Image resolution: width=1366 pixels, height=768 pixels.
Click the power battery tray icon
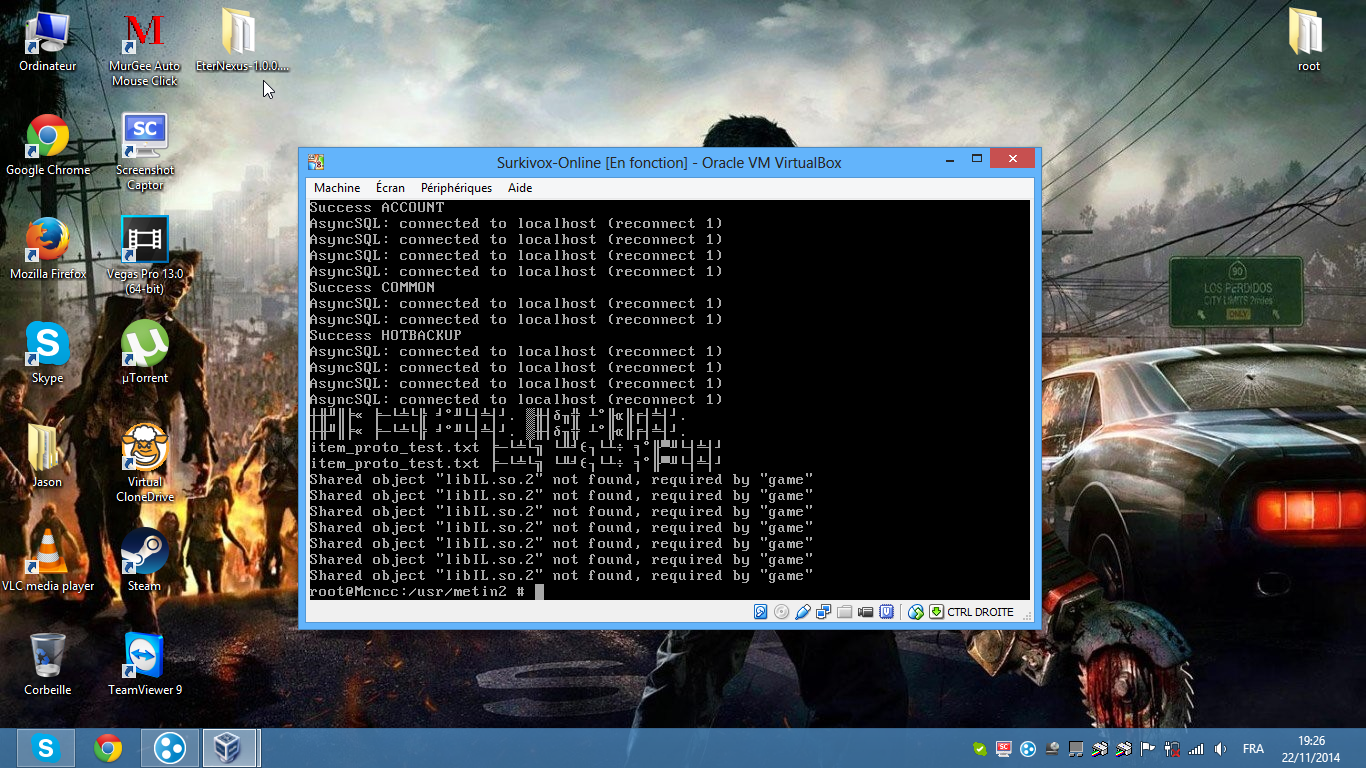click(x=1172, y=749)
